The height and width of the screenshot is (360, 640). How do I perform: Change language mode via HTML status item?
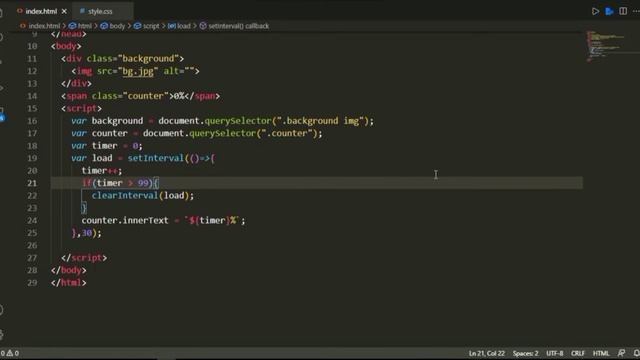pos(601,353)
